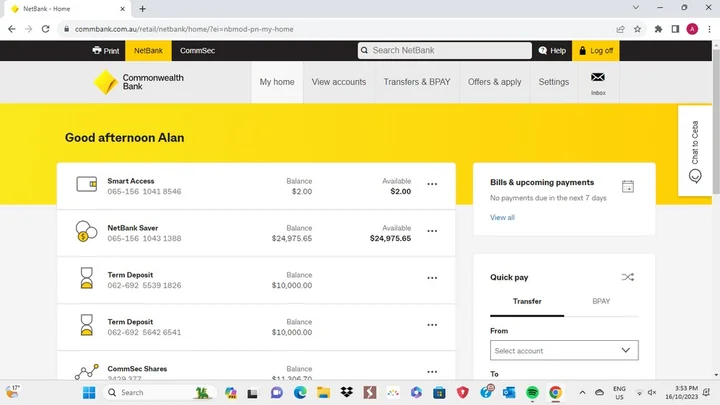The image size is (720, 405).
Task: Open more options for Term Deposit 5539 1826
Action: coord(432,278)
